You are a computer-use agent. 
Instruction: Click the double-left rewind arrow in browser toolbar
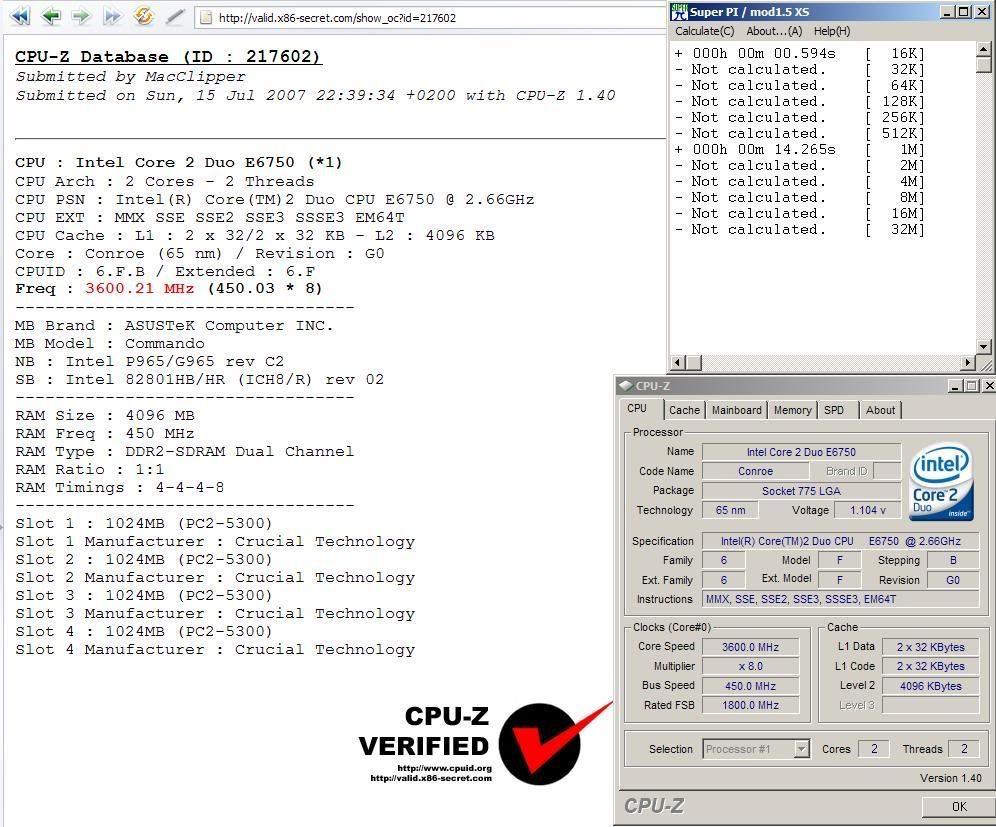coord(20,16)
